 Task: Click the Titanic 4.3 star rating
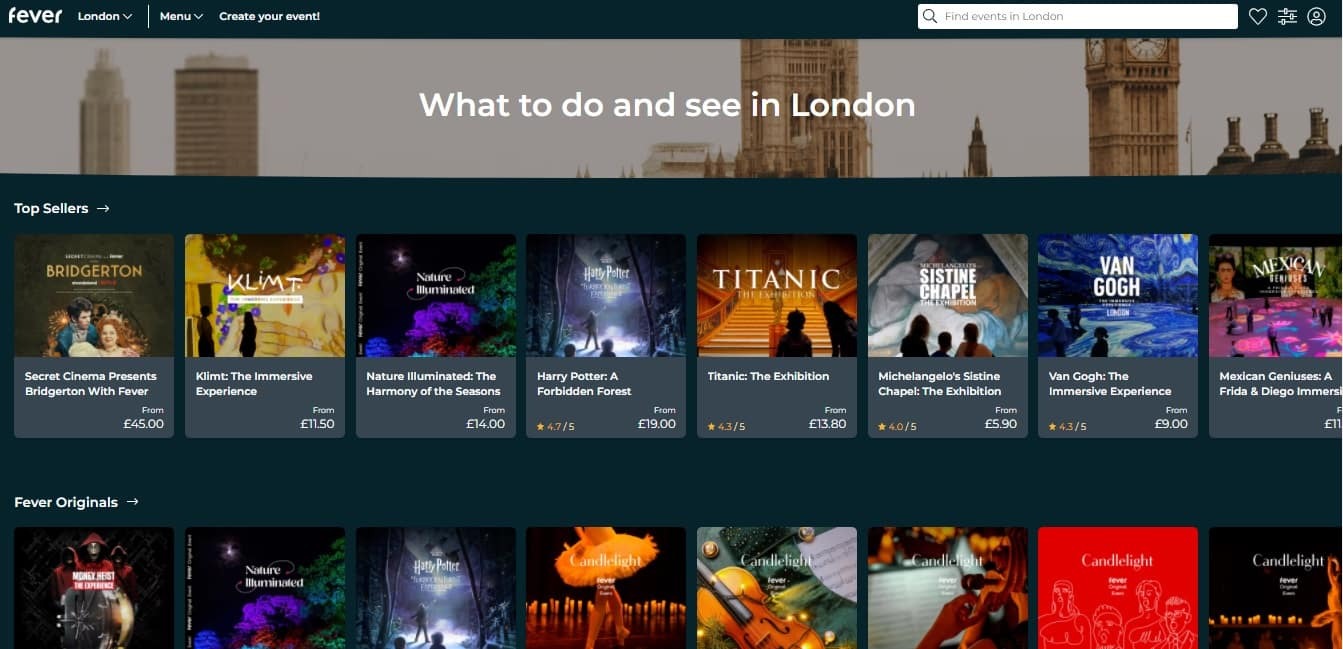coord(726,426)
